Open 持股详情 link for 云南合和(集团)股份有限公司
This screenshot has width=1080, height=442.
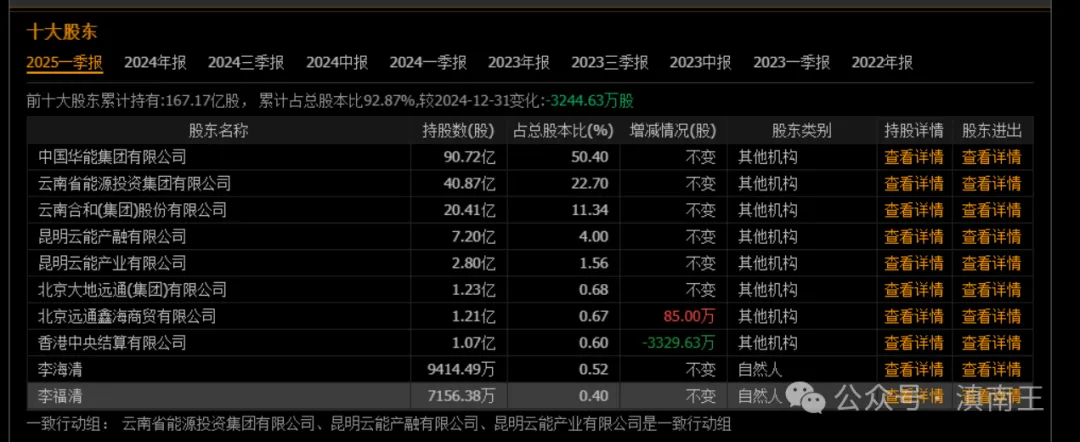point(913,210)
